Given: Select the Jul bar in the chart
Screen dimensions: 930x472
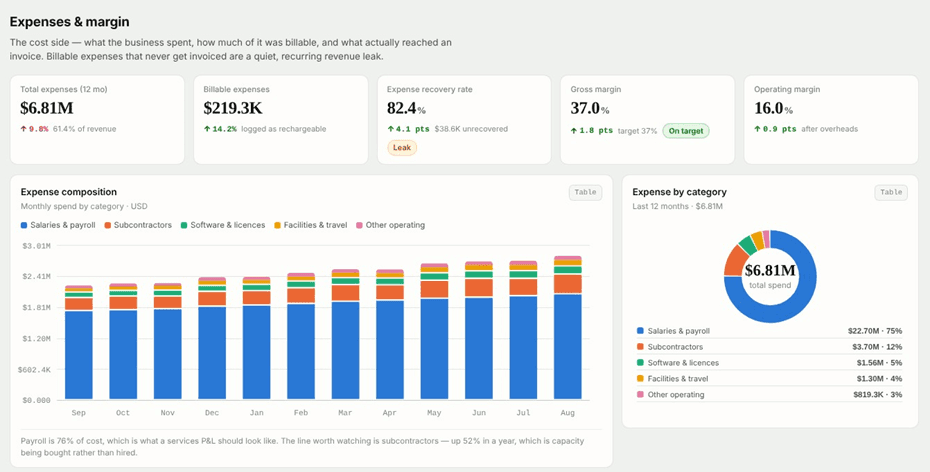Looking at the screenshot, I should pyautogui.click(x=523, y=330).
